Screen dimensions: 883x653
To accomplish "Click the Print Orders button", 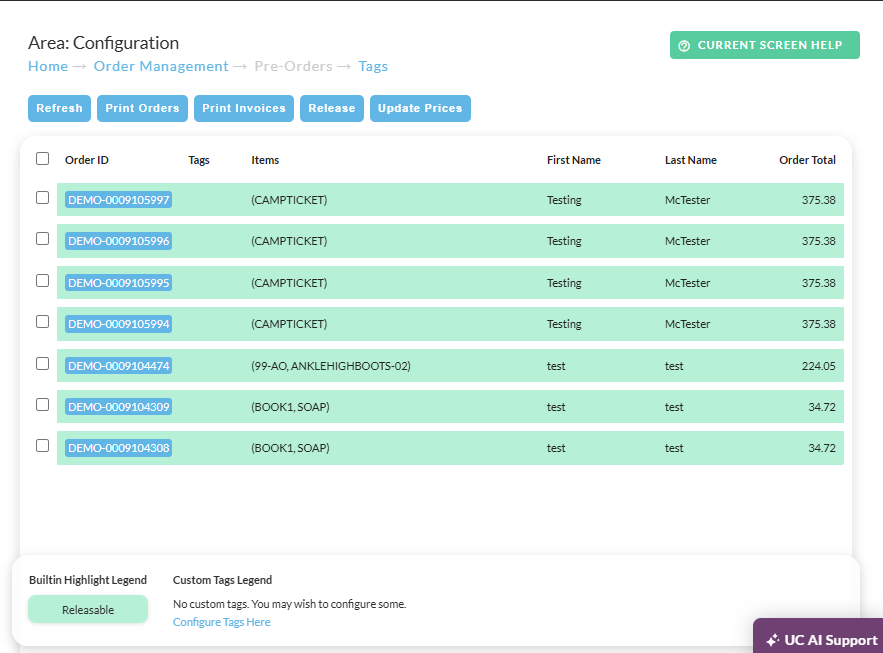I will [x=142, y=108].
